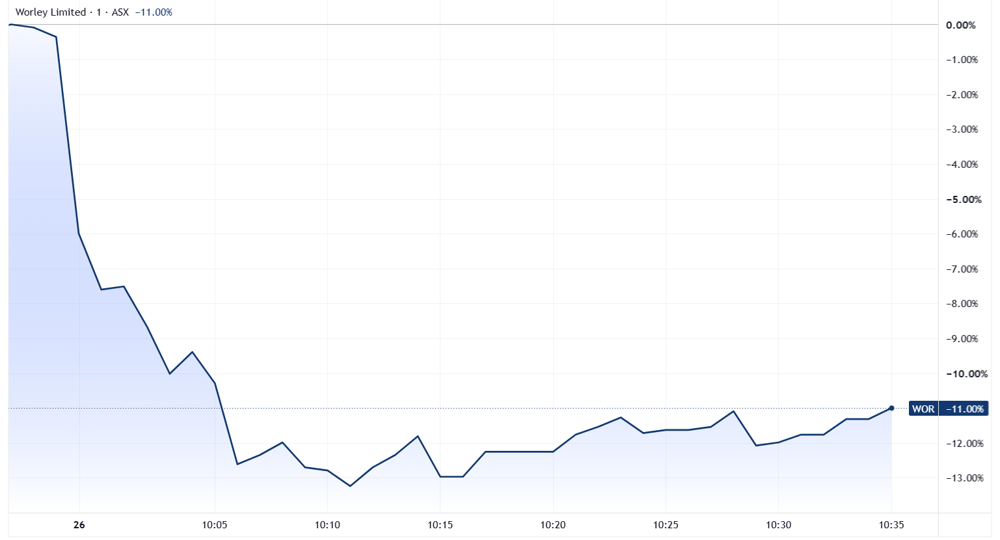The height and width of the screenshot is (540, 1000).
Task: Click the Worley Limited symbol title
Action: coord(50,12)
